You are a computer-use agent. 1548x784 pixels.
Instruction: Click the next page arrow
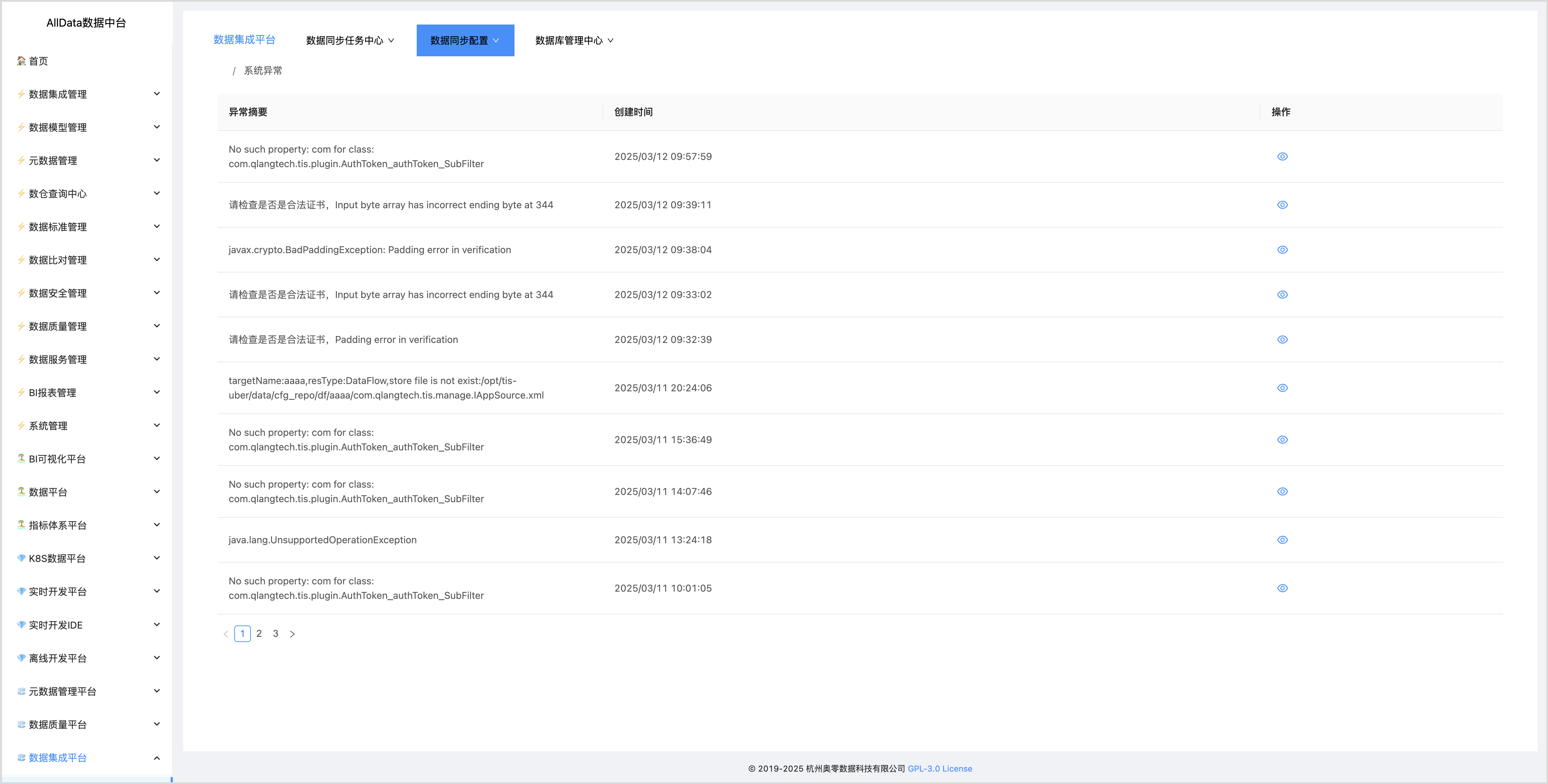(x=293, y=634)
